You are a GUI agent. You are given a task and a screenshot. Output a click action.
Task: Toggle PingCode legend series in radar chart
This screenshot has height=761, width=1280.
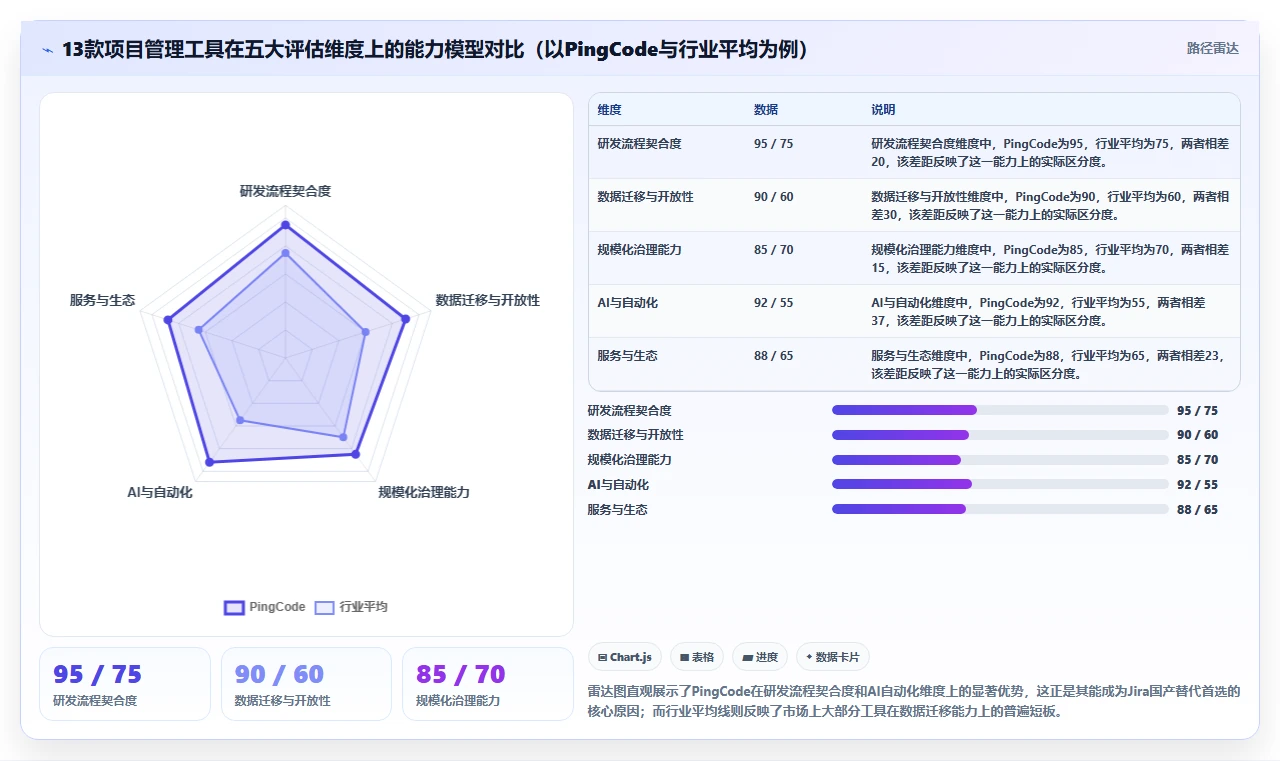pos(265,607)
